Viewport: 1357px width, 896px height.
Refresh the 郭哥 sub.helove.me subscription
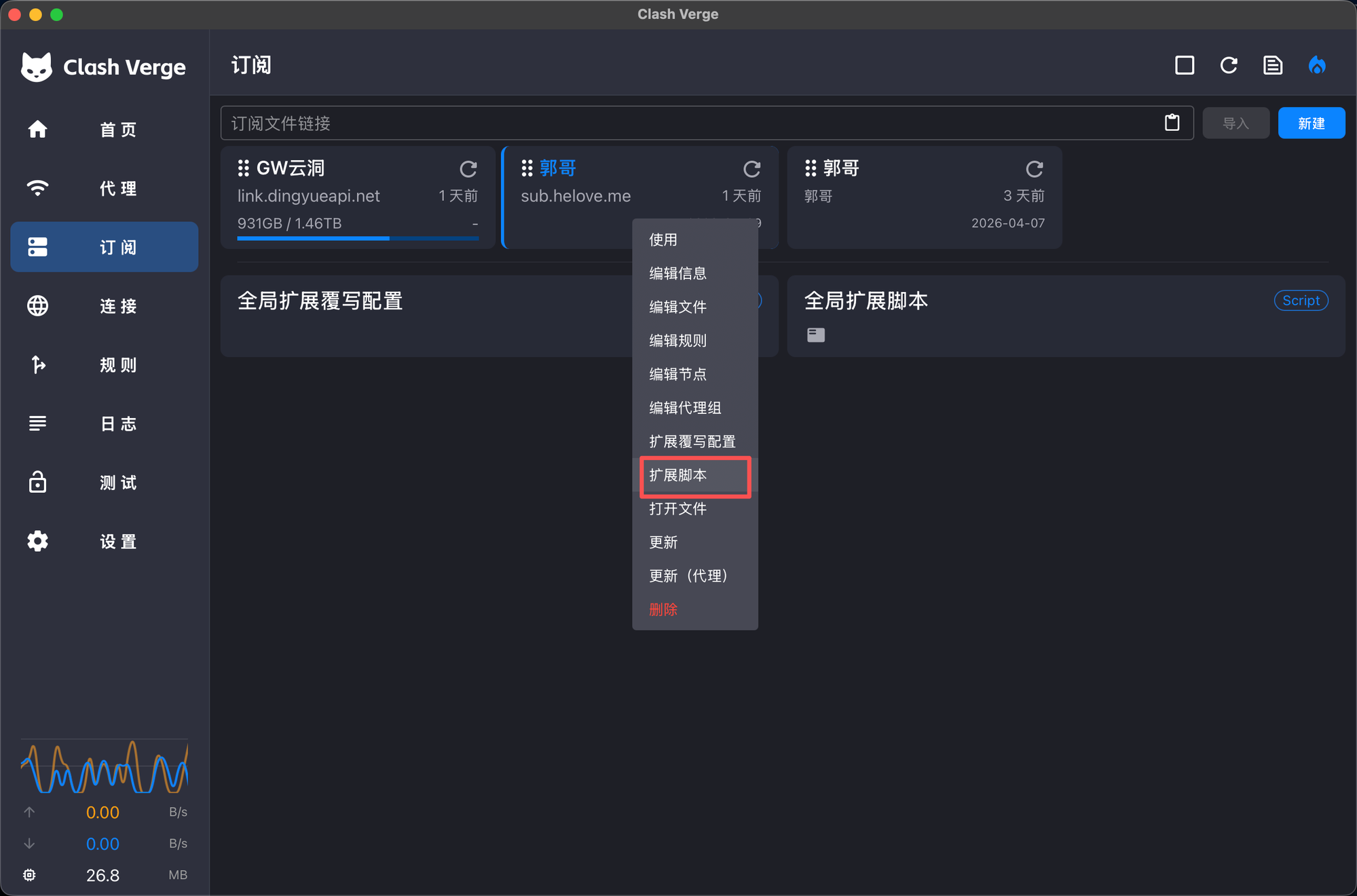(751, 168)
